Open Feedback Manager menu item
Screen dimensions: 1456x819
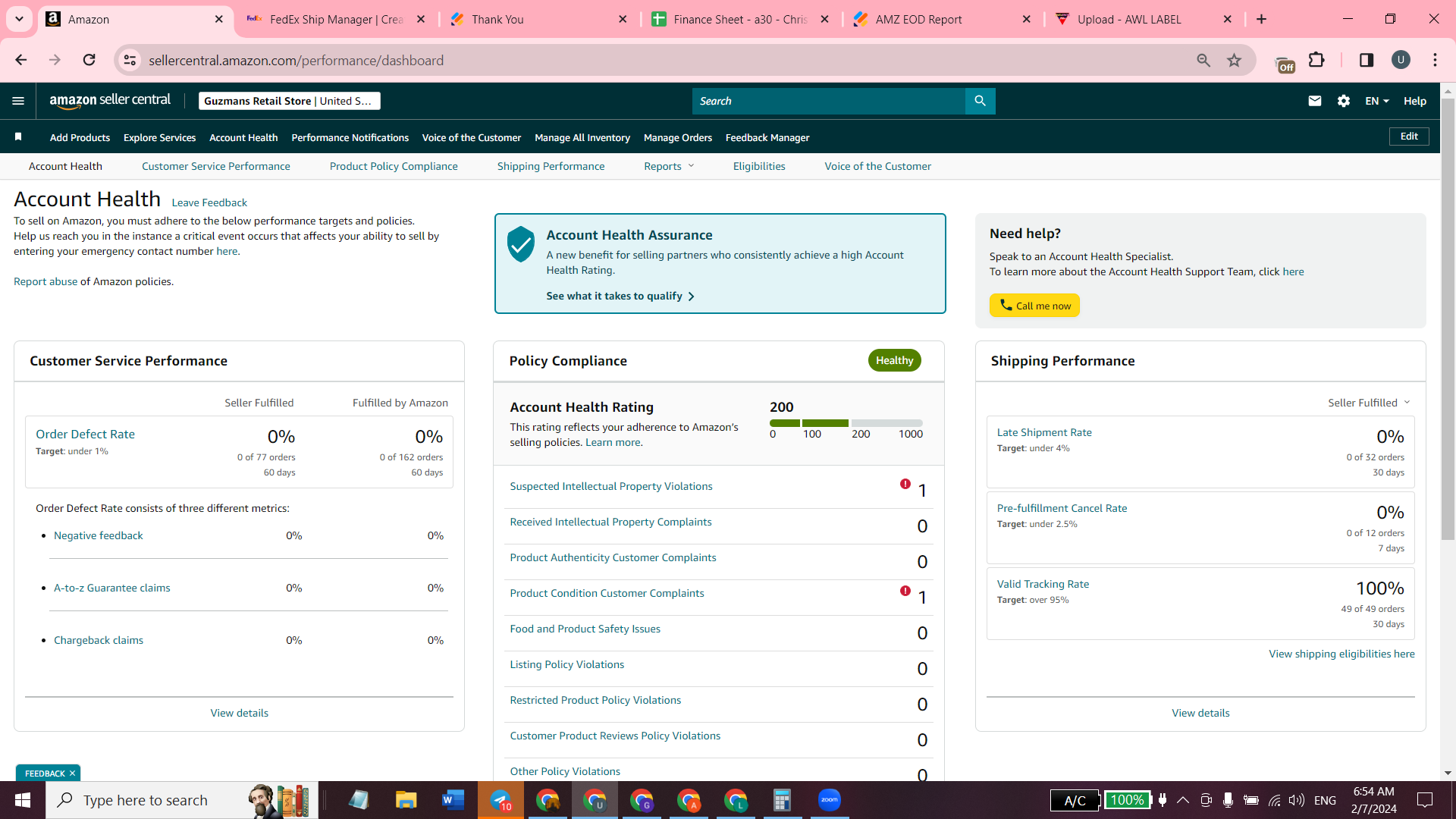pyautogui.click(x=767, y=137)
